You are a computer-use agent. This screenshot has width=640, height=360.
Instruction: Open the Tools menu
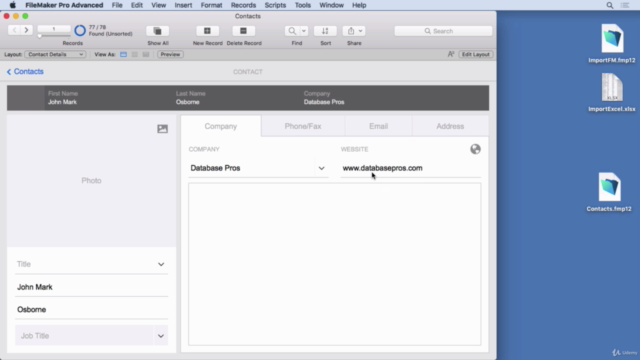click(302, 5)
